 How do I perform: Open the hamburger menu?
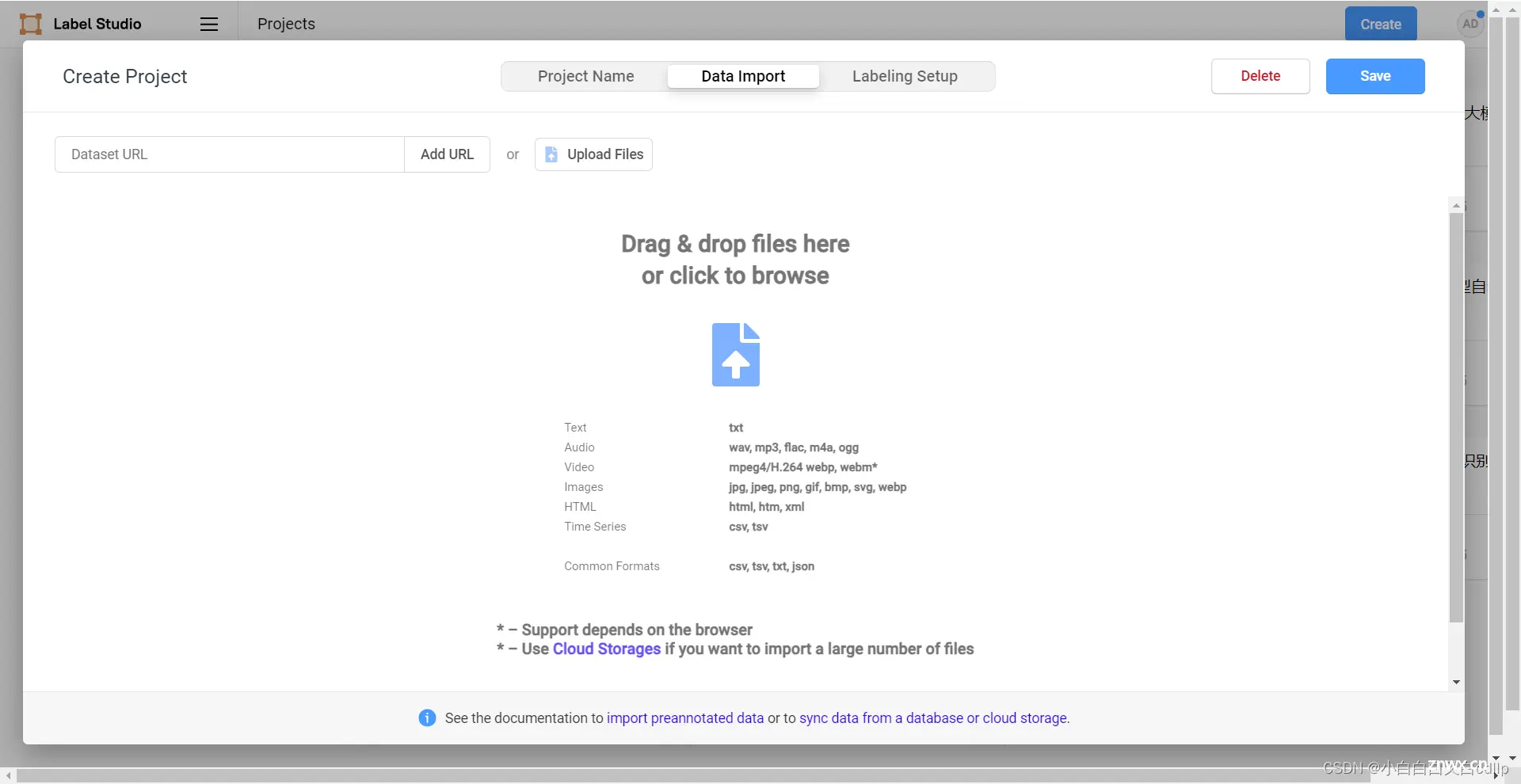tap(209, 25)
